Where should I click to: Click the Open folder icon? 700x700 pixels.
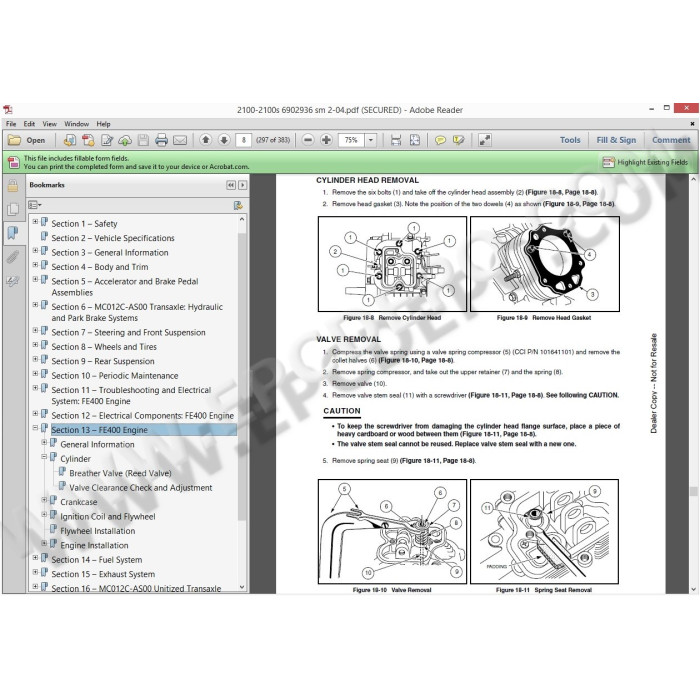[14, 140]
